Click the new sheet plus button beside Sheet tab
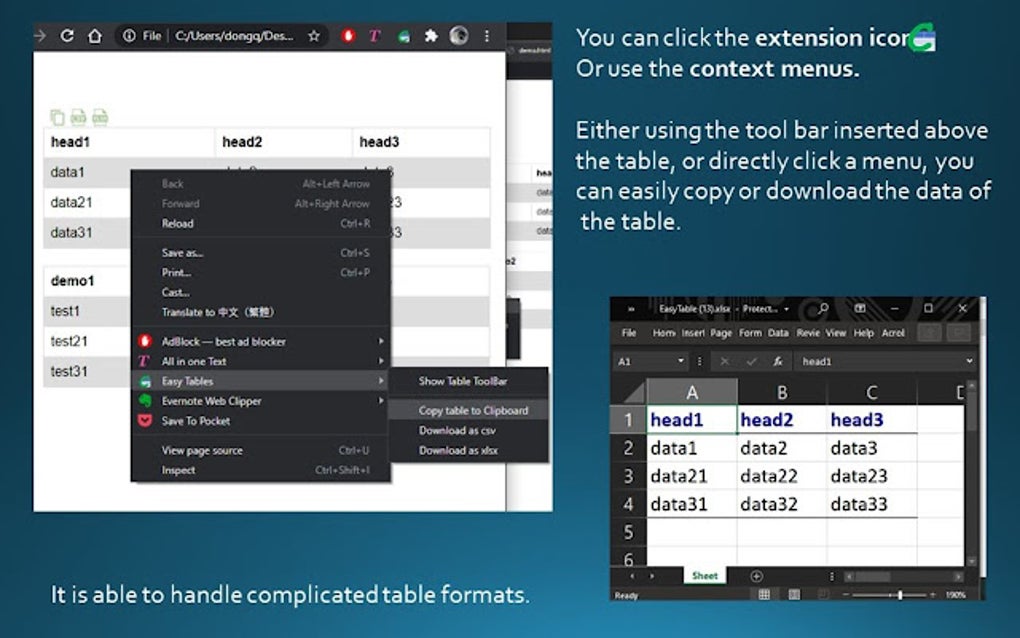Screen dimensions: 1020x638 click(756, 575)
